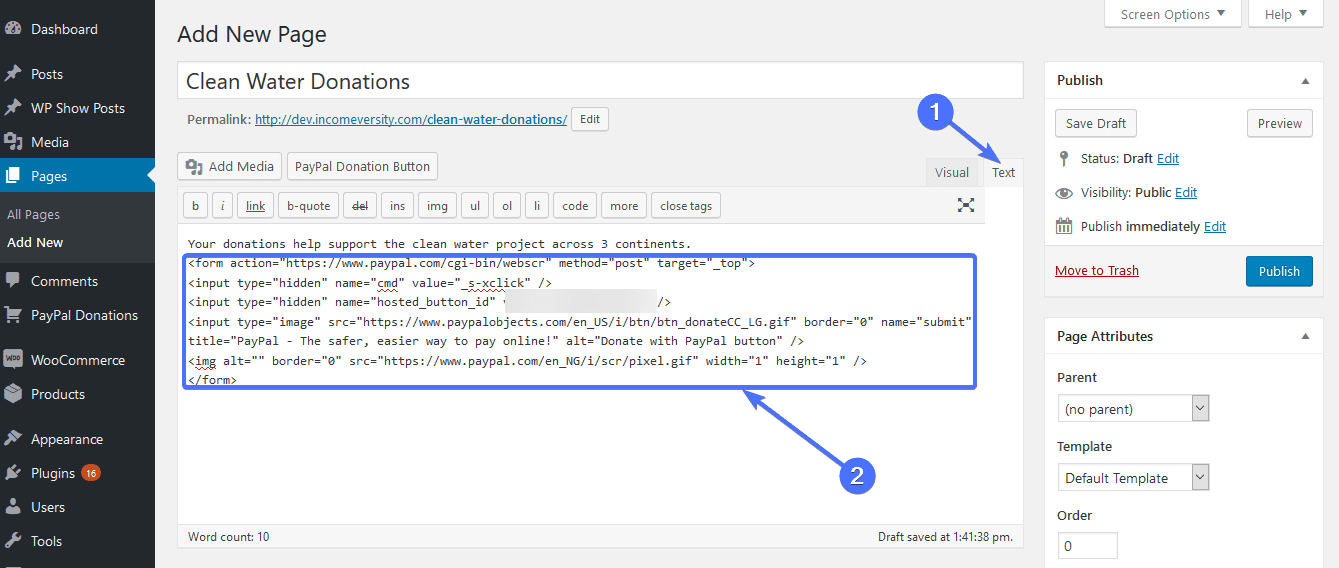The width and height of the screenshot is (1339, 568).
Task: Switch to the Visual editor tab
Action: pyautogui.click(x=952, y=172)
